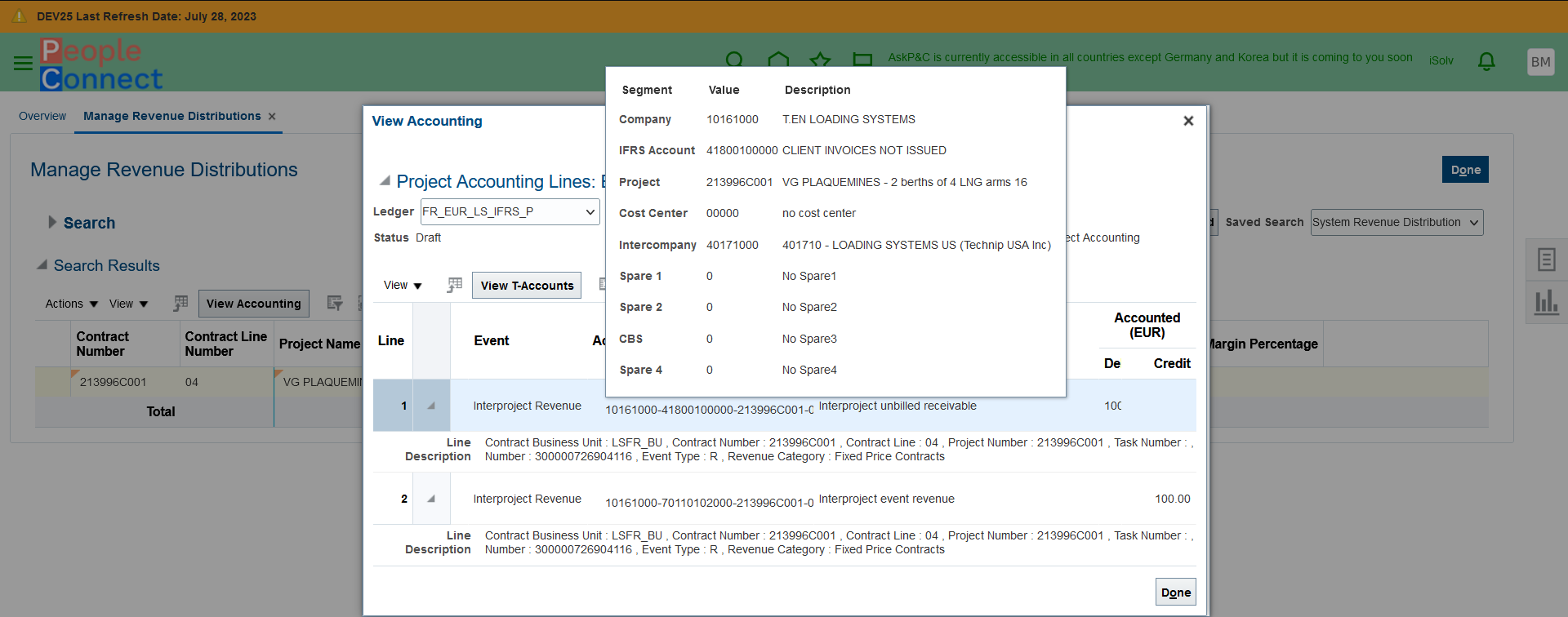
Task: Click the T.EN LOADING SYSTEMS description
Action: [x=849, y=119]
